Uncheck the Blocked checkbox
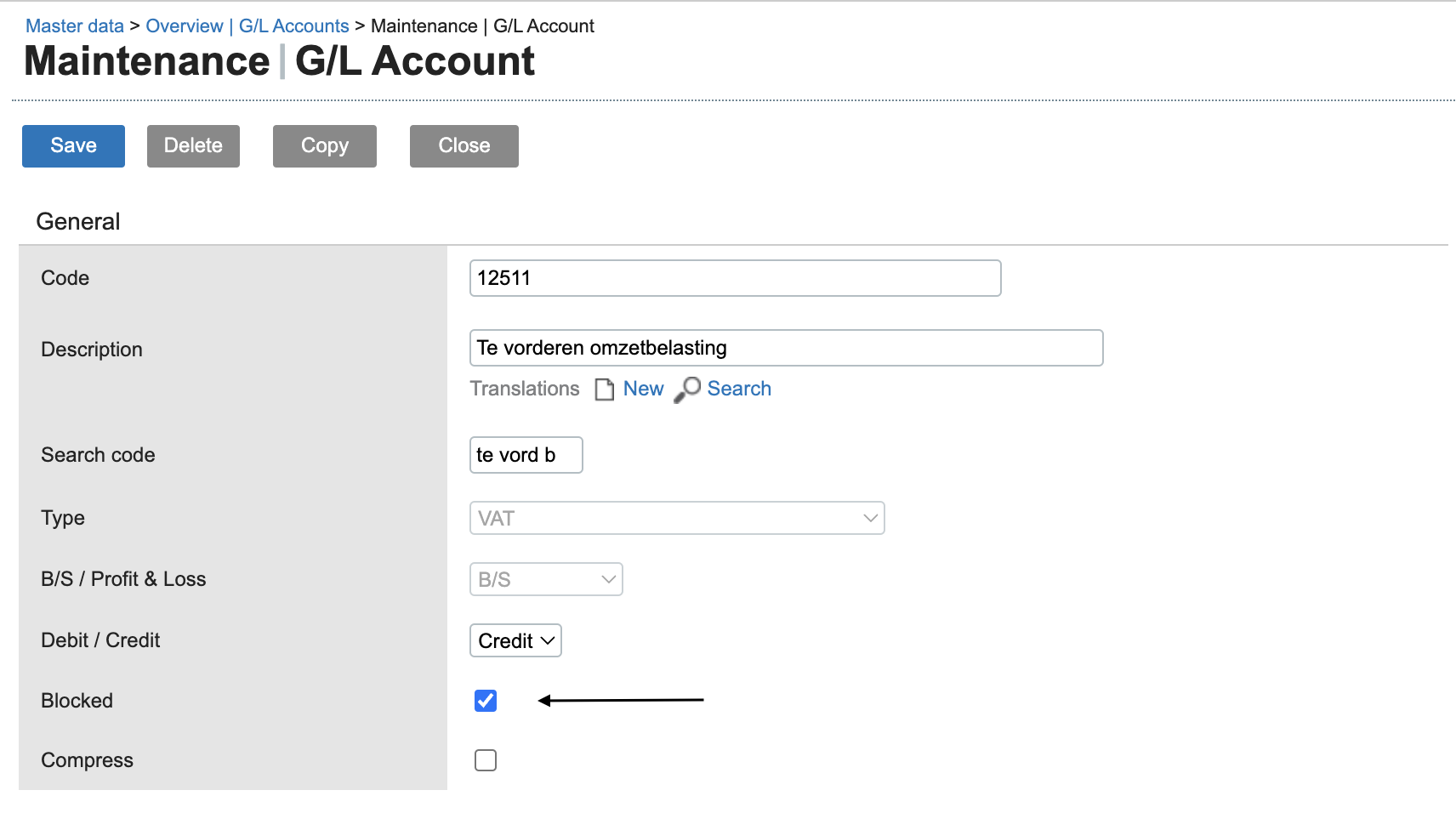 coord(486,701)
